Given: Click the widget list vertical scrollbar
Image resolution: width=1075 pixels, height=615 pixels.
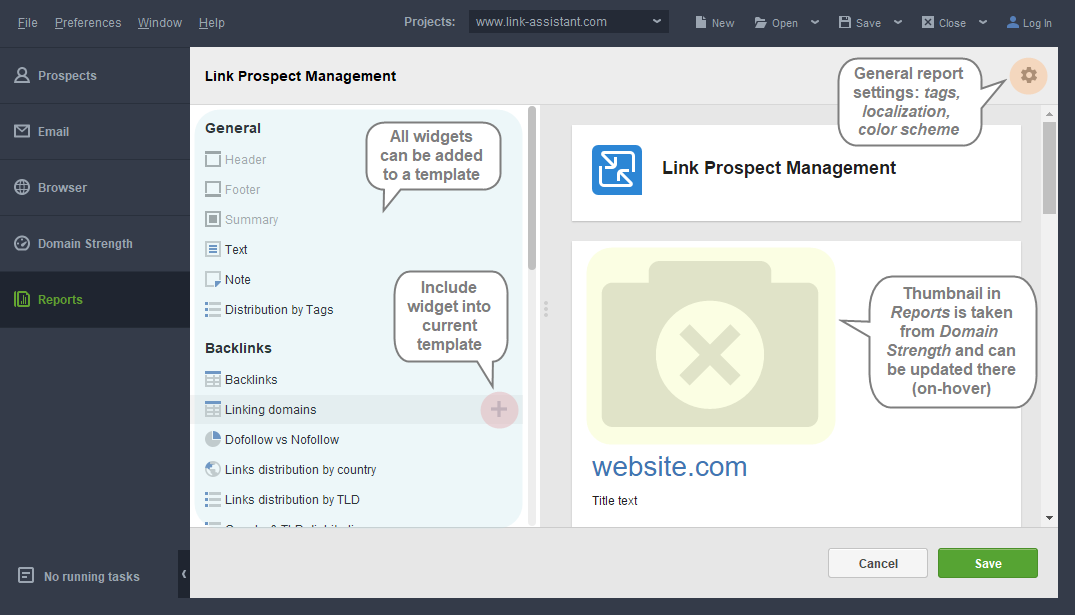Looking at the screenshot, I should tap(532, 188).
